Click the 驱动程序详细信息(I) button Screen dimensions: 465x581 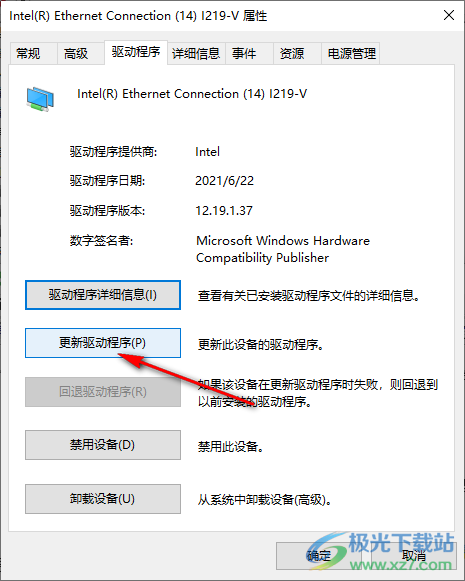pos(103,295)
